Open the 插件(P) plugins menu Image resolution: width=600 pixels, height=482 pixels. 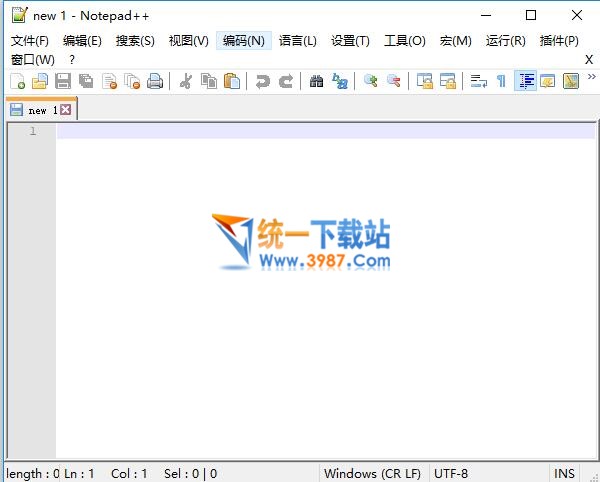558,41
